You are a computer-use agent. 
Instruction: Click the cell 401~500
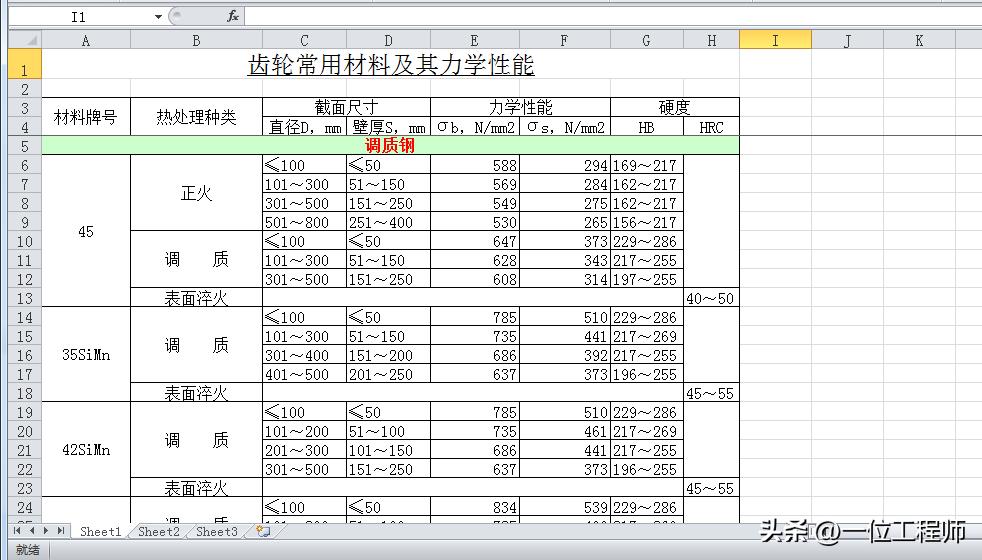[304, 375]
